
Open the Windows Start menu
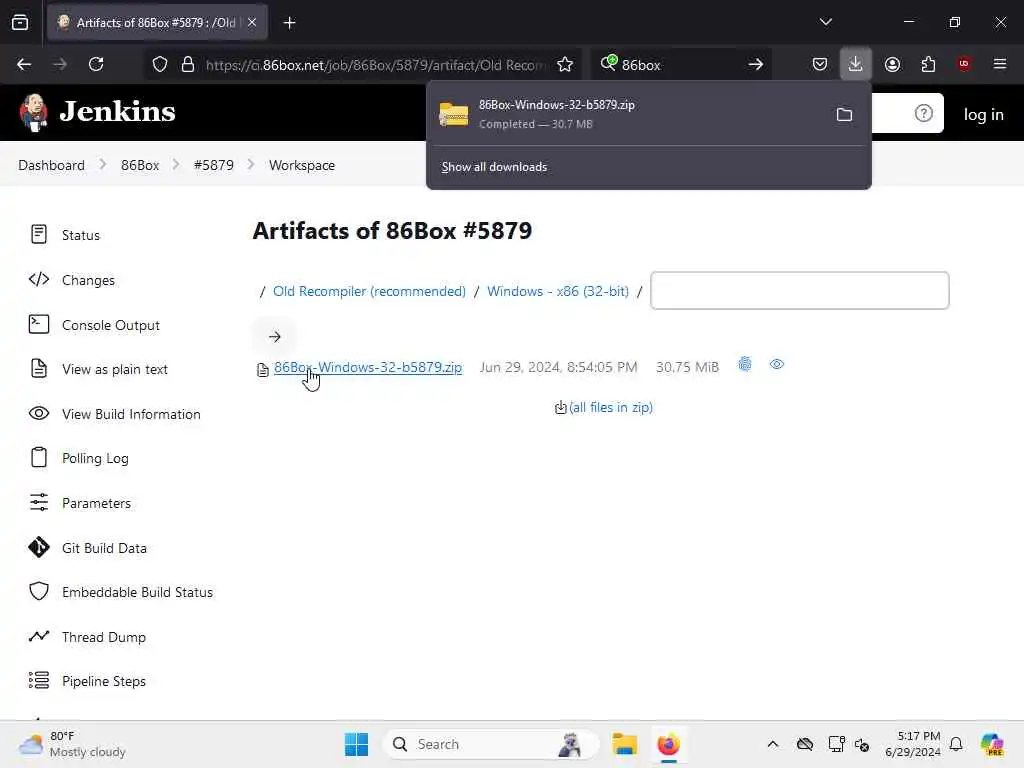[x=356, y=744]
